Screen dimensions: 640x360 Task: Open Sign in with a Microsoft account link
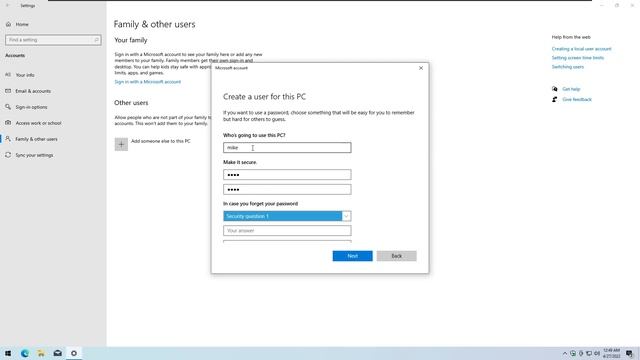click(x=147, y=82)
